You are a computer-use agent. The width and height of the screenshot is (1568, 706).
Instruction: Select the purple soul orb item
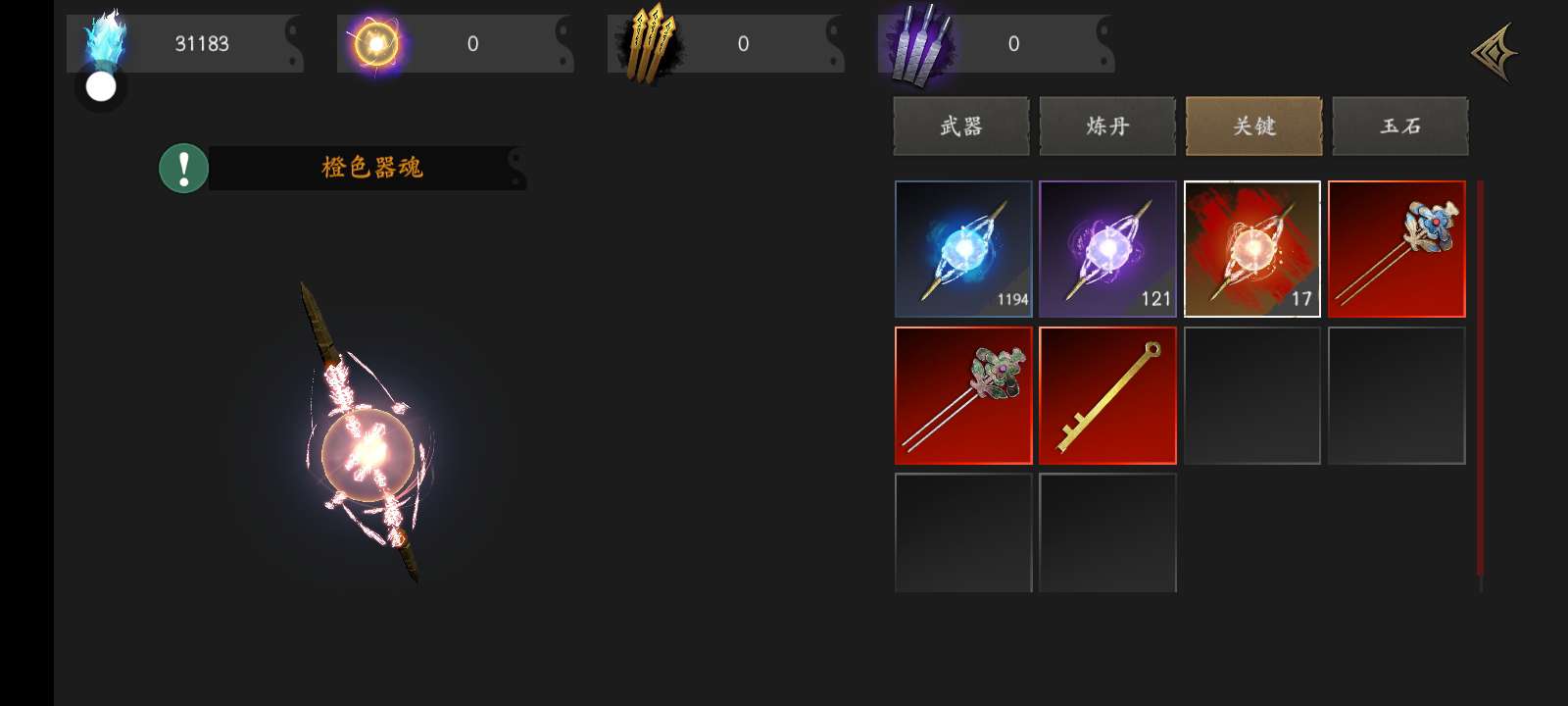point(1107,249)
